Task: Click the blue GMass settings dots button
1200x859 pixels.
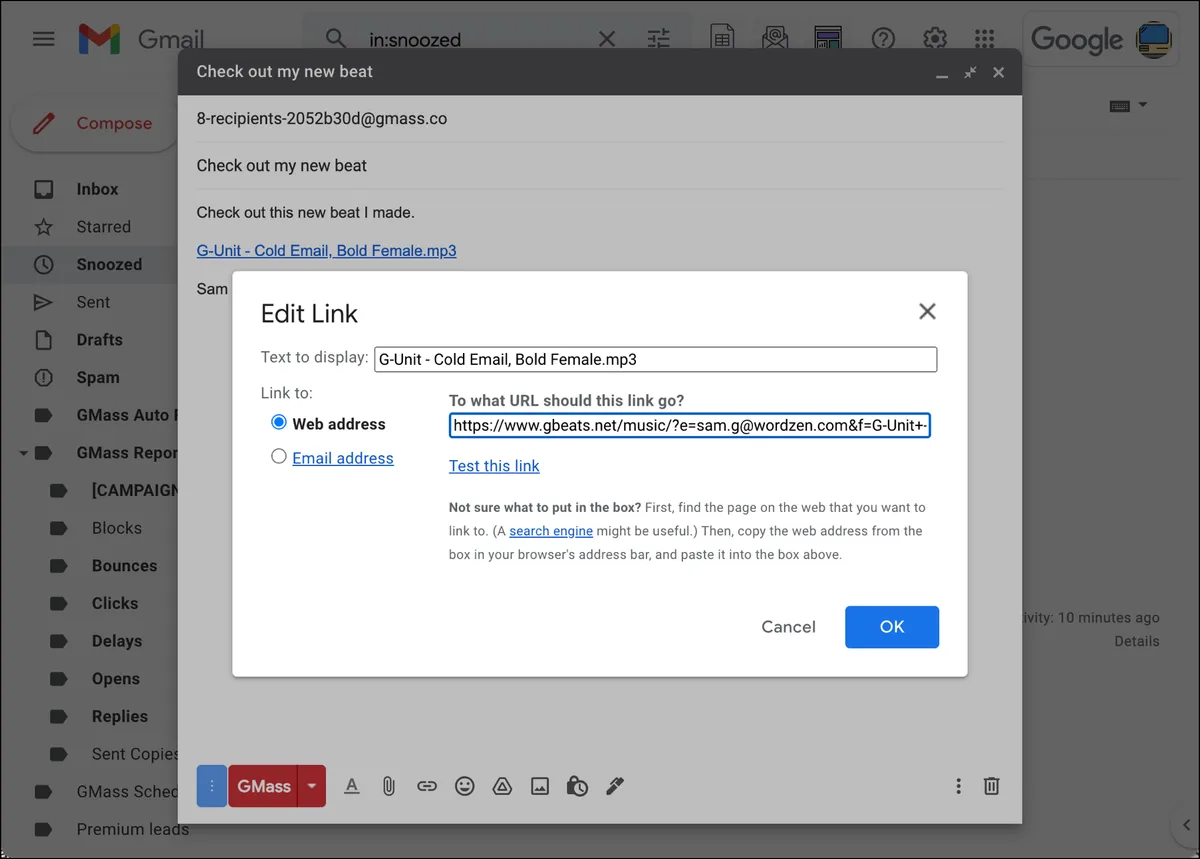Action: (212, 786)
